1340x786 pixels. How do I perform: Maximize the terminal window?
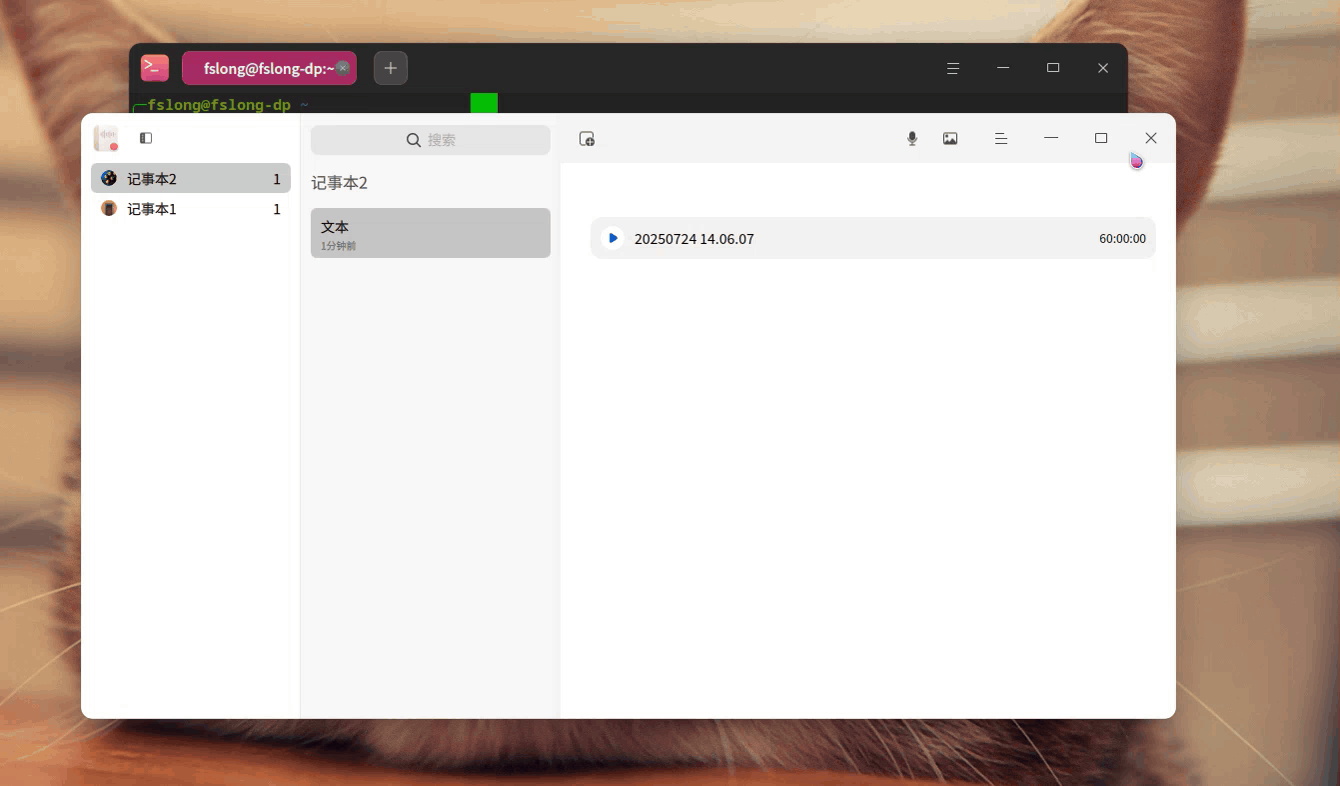tap(1053, 68)
